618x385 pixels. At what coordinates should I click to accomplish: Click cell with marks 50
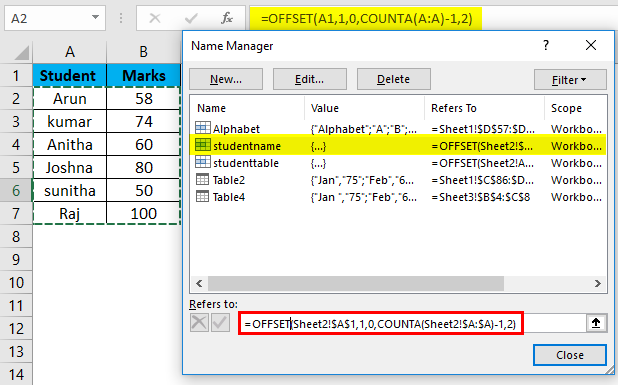[x=143, y=191]
